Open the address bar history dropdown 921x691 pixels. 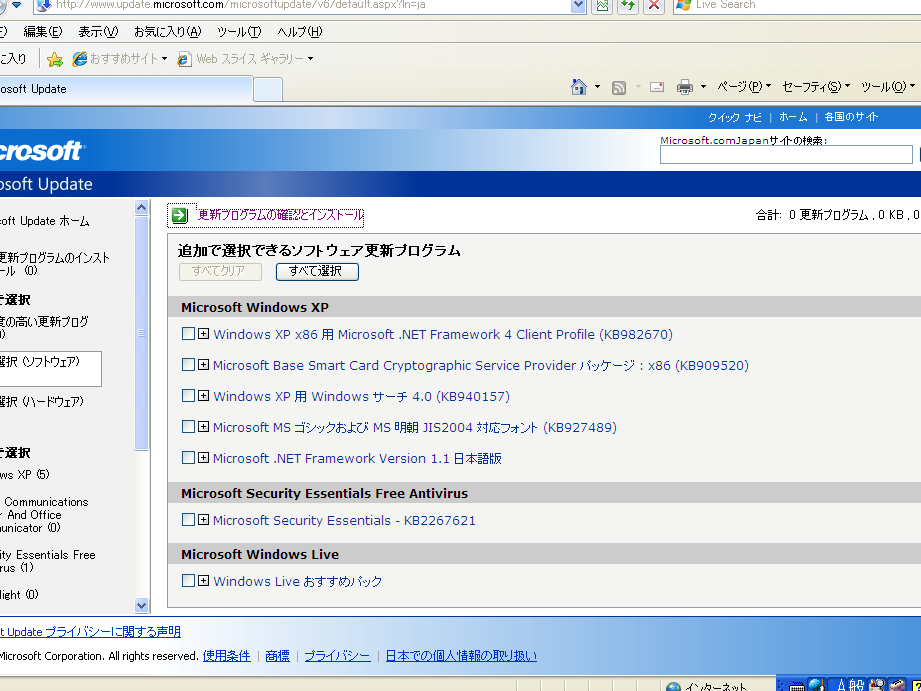[579, 5]
